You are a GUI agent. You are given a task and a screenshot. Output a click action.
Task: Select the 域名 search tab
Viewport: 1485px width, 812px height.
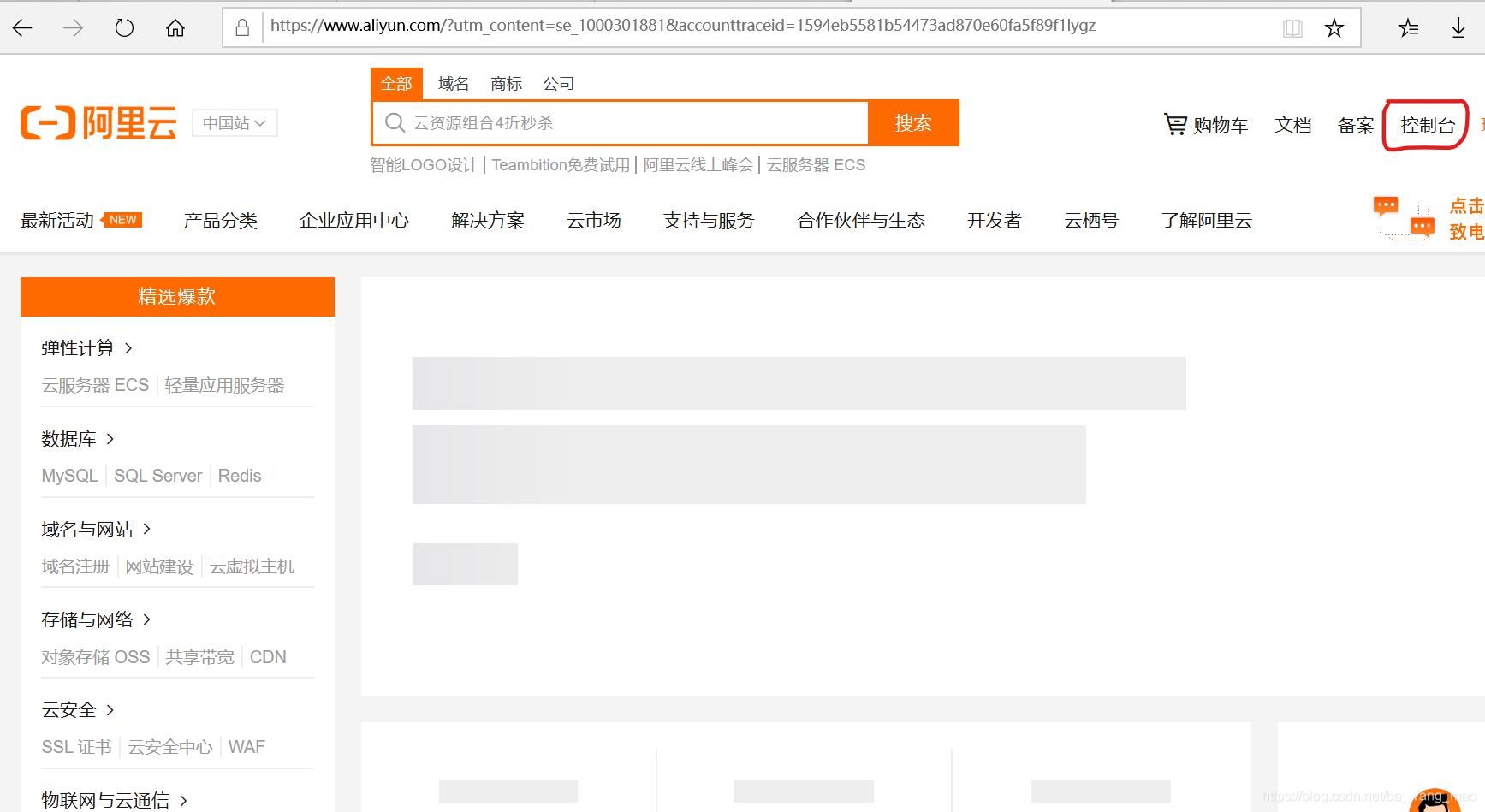[x=454, y=84]
